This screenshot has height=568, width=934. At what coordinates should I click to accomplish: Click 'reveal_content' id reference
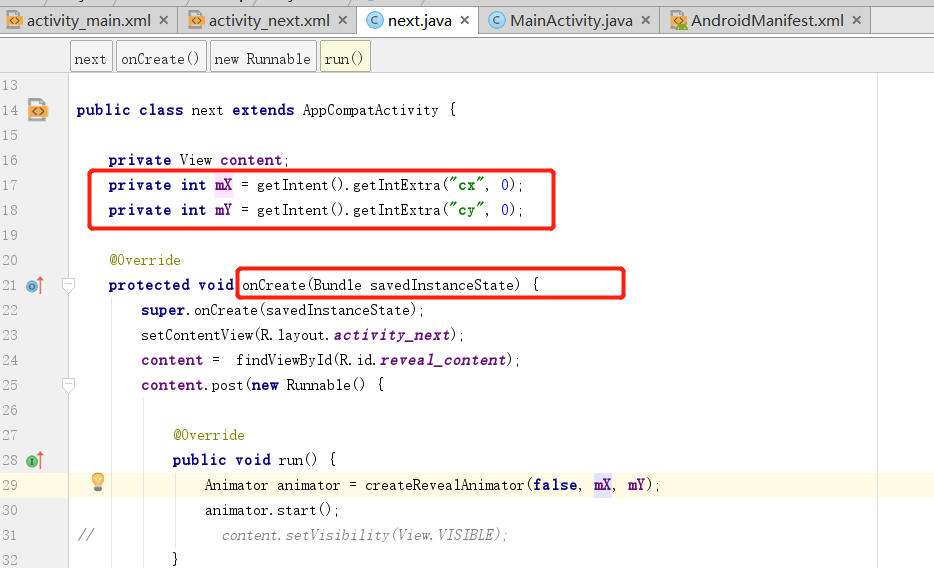(x=443, y=360)
